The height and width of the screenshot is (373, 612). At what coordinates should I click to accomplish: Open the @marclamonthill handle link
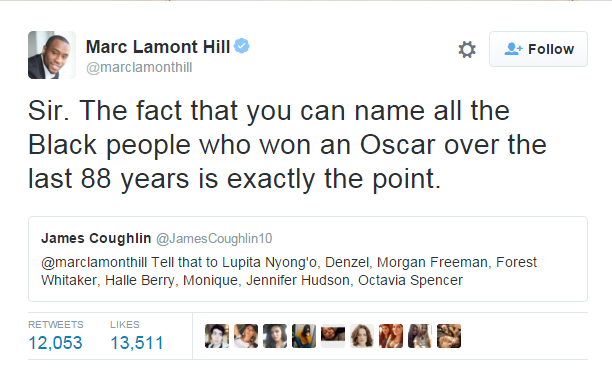pyautogui.click(x=139, y=67)
